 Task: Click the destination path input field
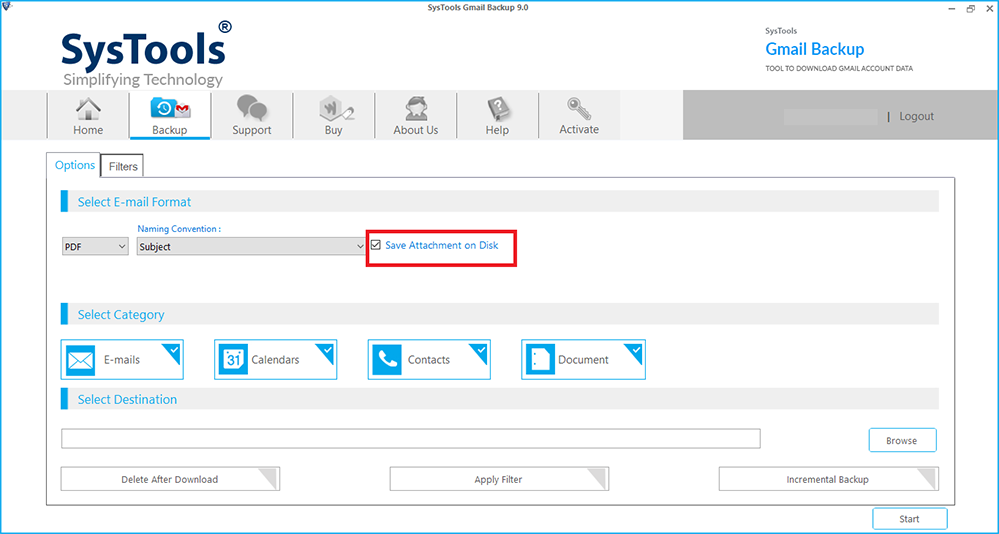tap(411, 438)
